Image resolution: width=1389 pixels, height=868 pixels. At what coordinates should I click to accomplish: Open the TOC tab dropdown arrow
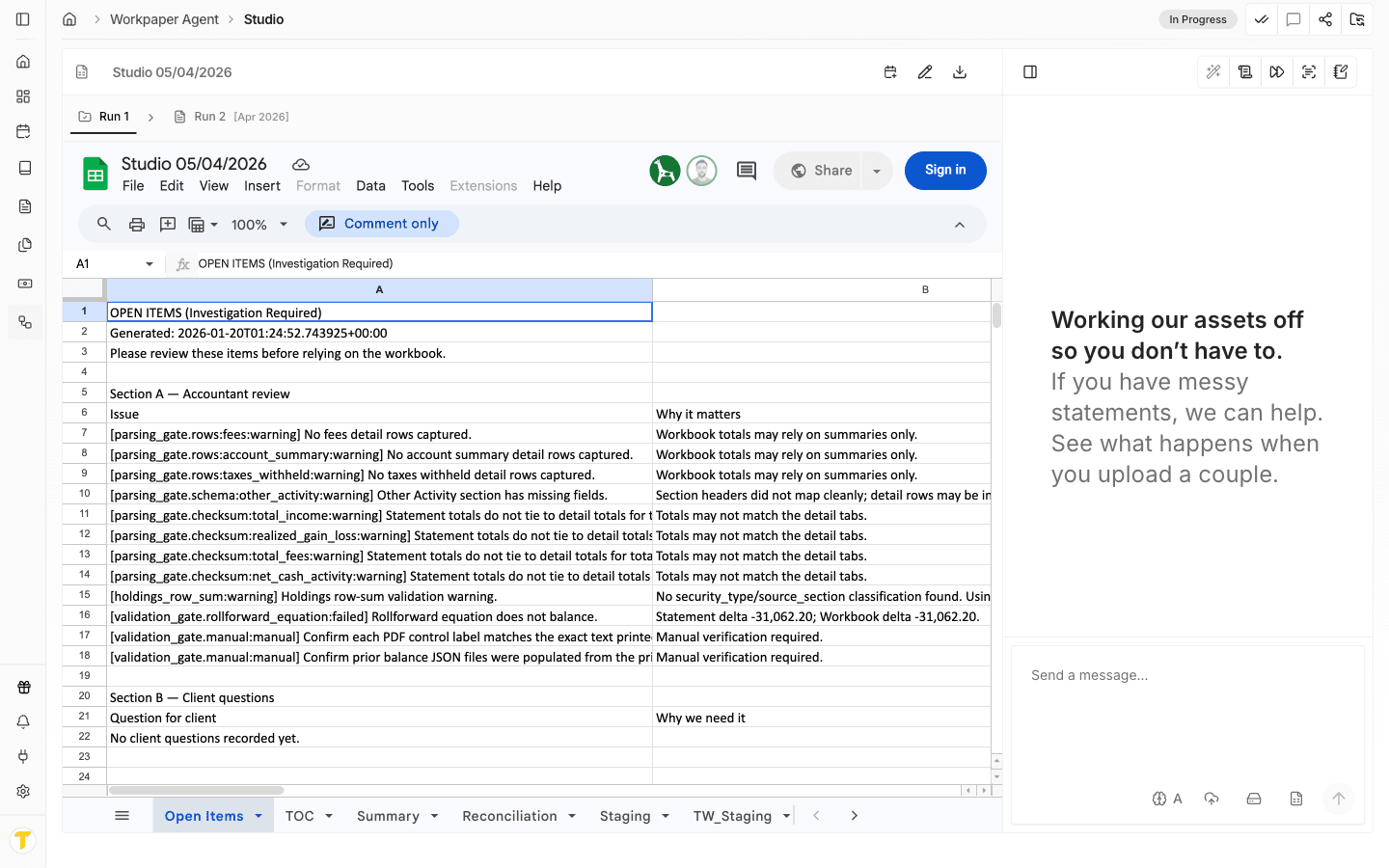[329, 816]
